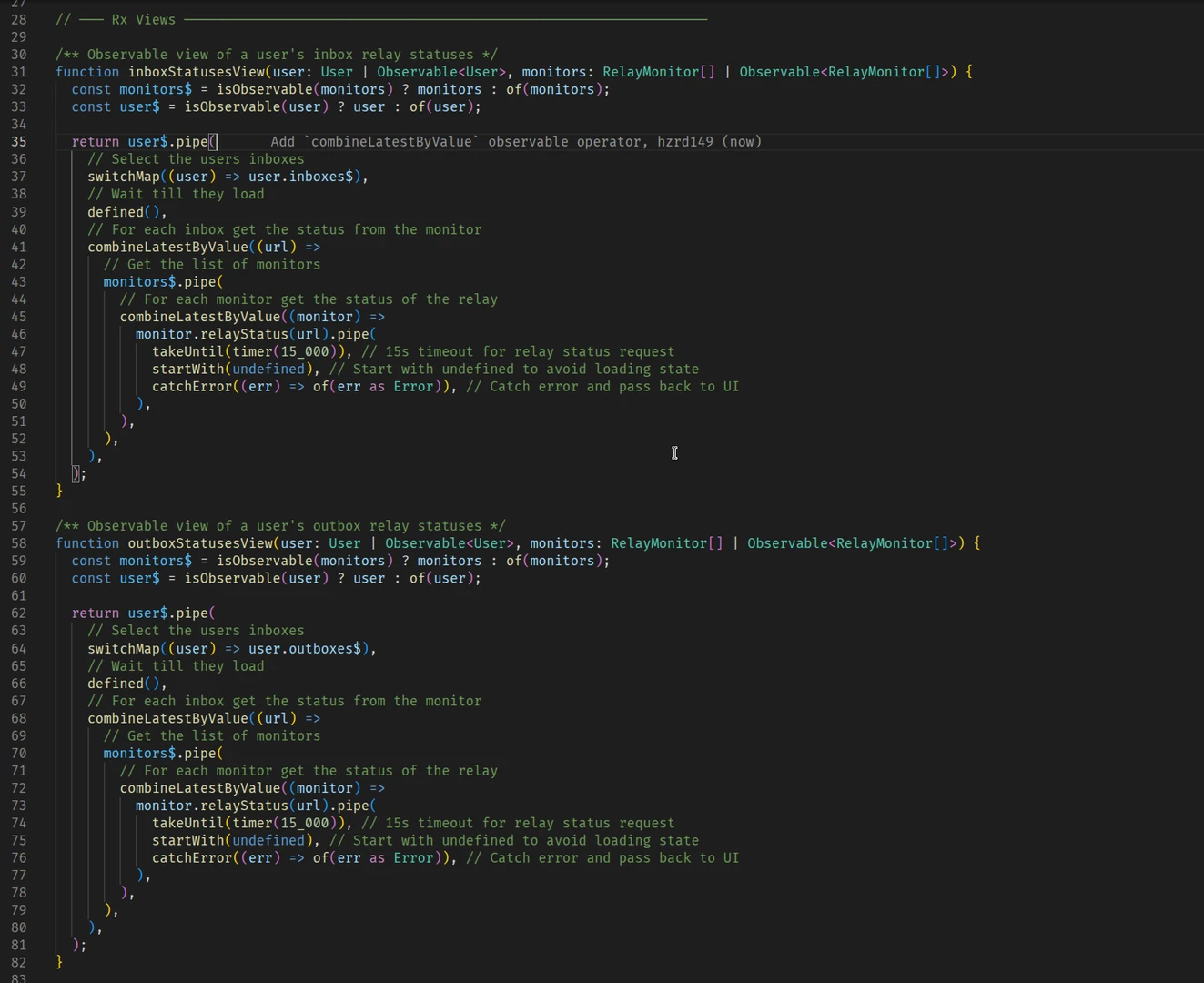Click the git blame annotation by hzrd149
Screen dimensions: 1204x983
[515, 142]
